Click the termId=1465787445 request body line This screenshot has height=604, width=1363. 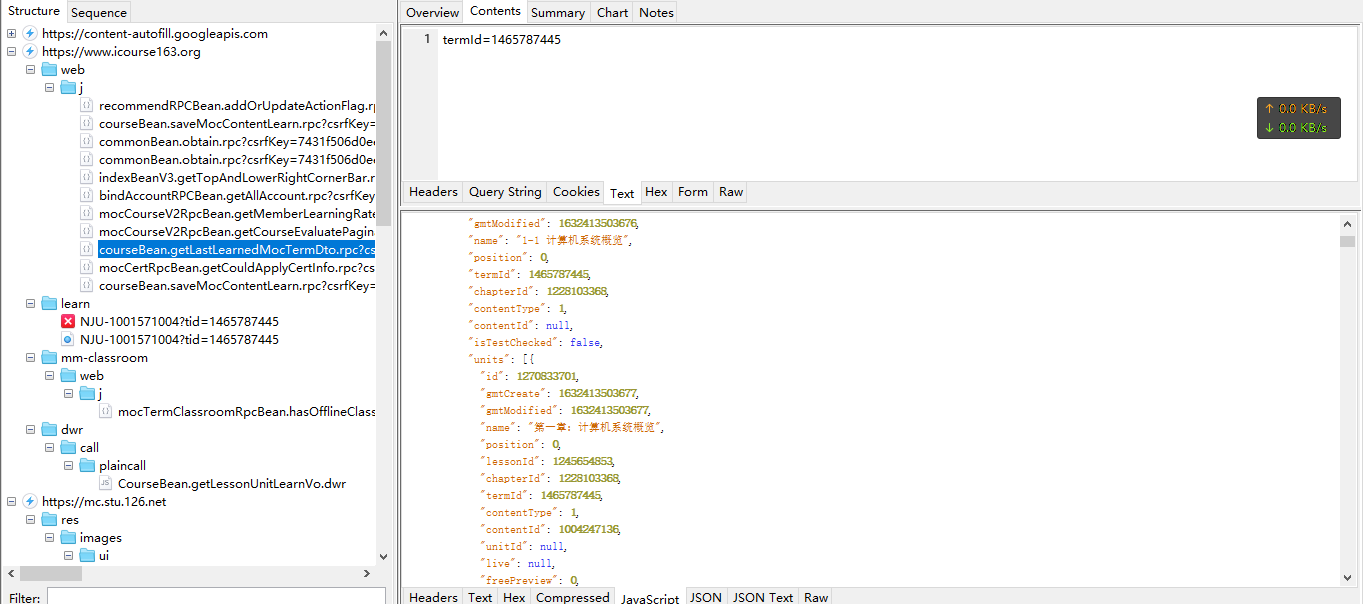point(501,40)
